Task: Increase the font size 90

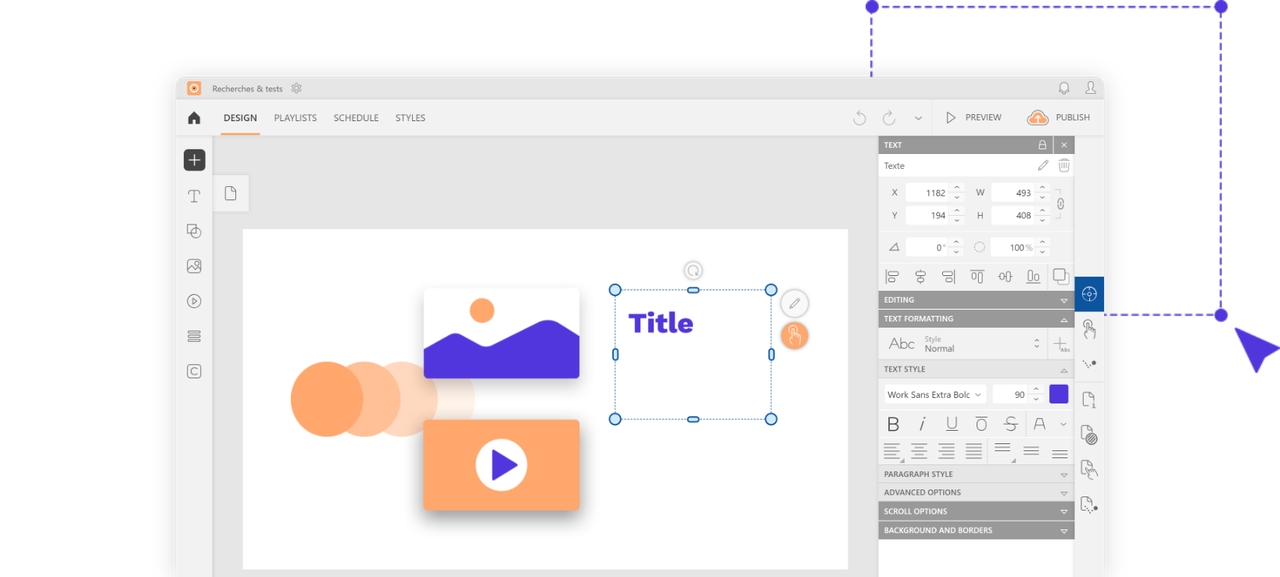Action: (x=1036, y=390)
